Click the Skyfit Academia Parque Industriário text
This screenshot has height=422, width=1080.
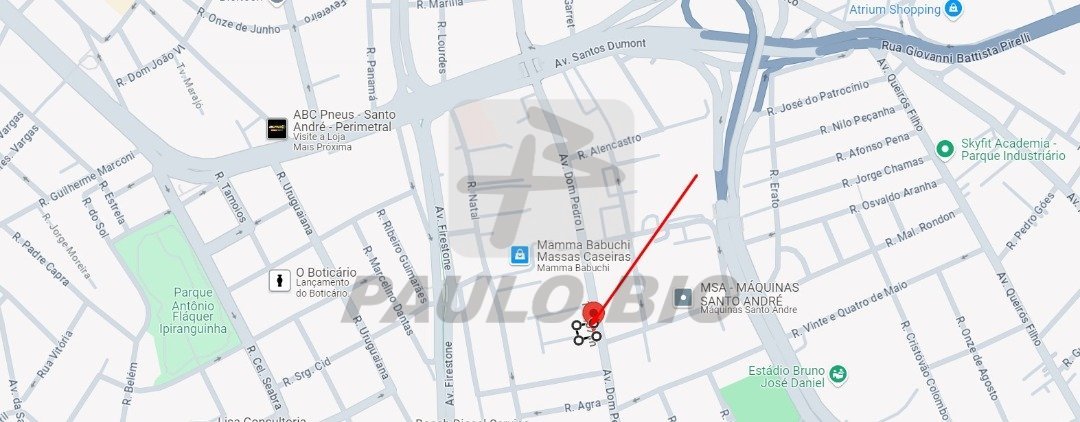point(1012,149)
